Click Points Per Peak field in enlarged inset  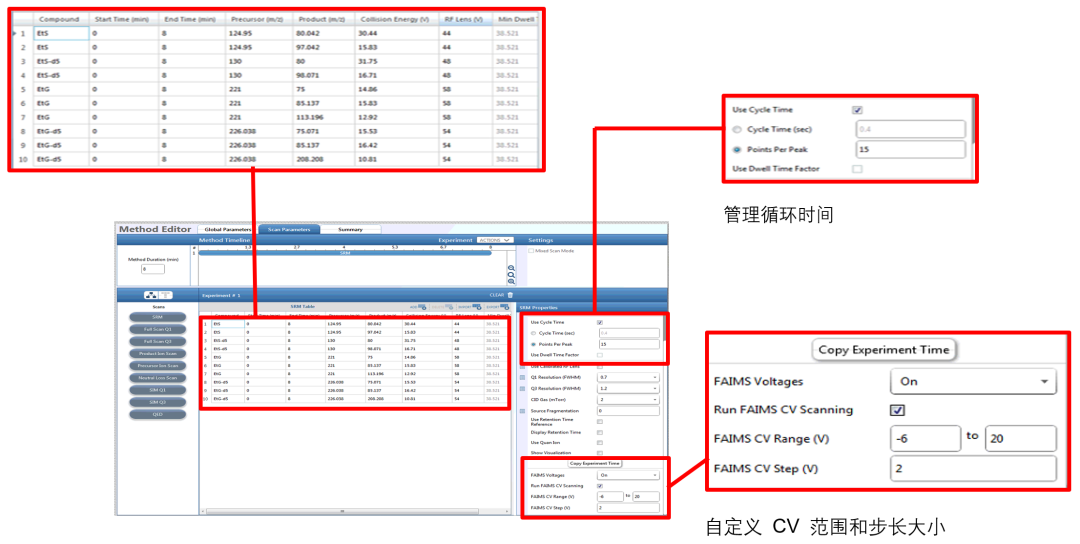(x=911, y=149)
